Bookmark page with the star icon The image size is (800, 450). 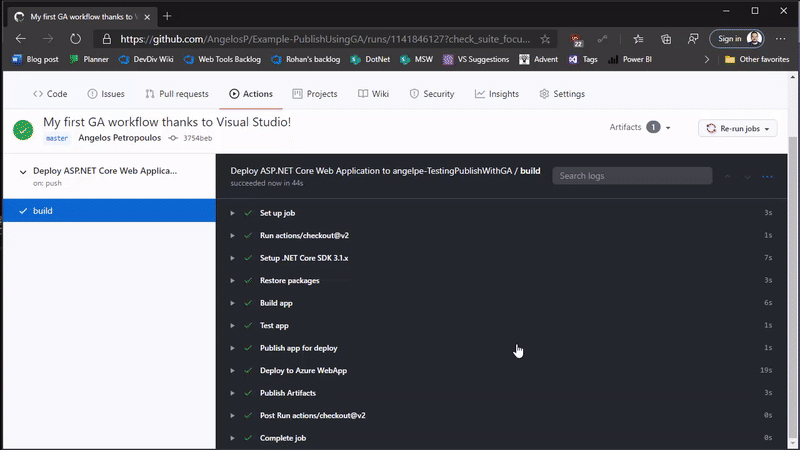pos(545,39)
